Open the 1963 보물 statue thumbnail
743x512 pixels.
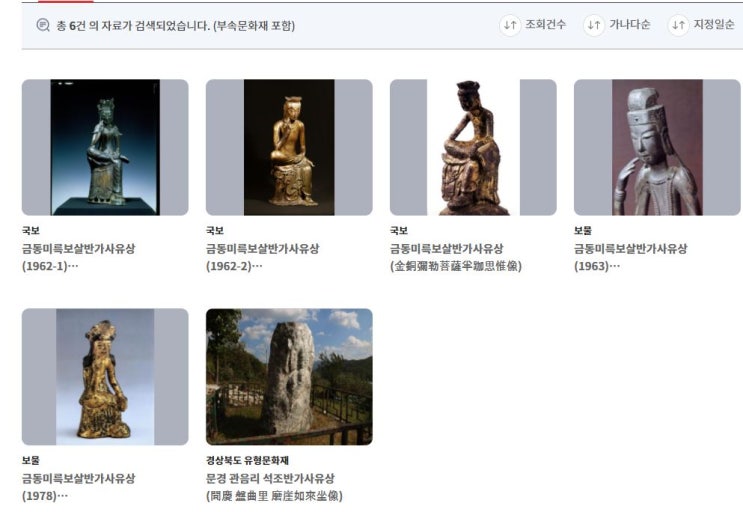point(657,147)
